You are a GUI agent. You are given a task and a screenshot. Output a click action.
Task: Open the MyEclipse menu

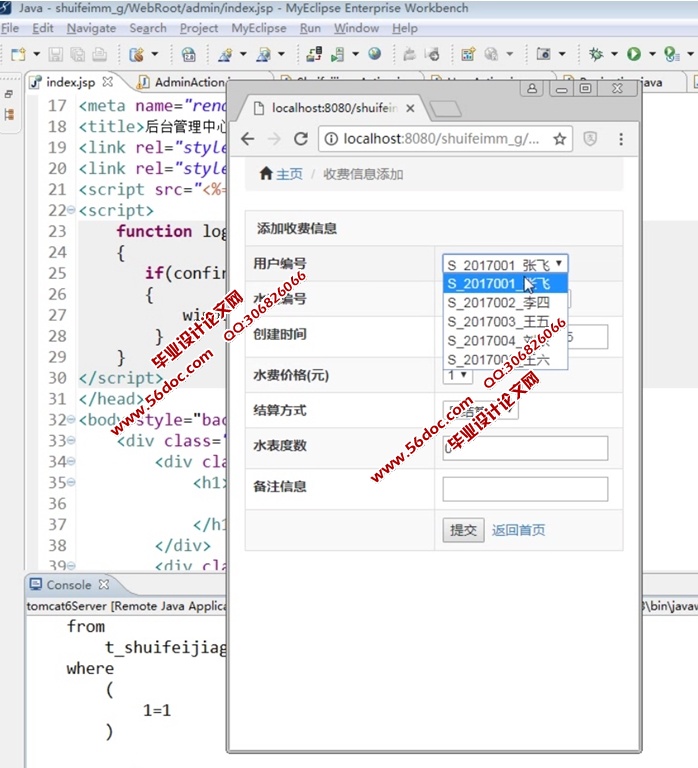pyautogui.click(x=259, y=28)
